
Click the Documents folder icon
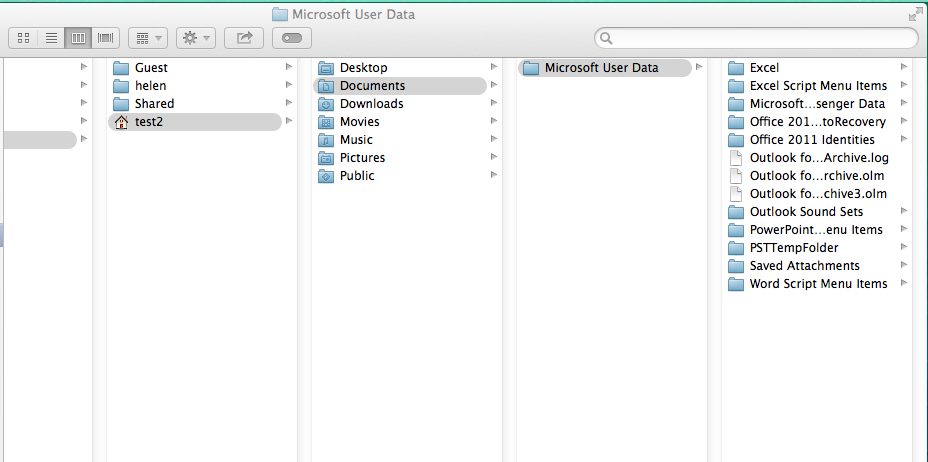click(326, 86)
